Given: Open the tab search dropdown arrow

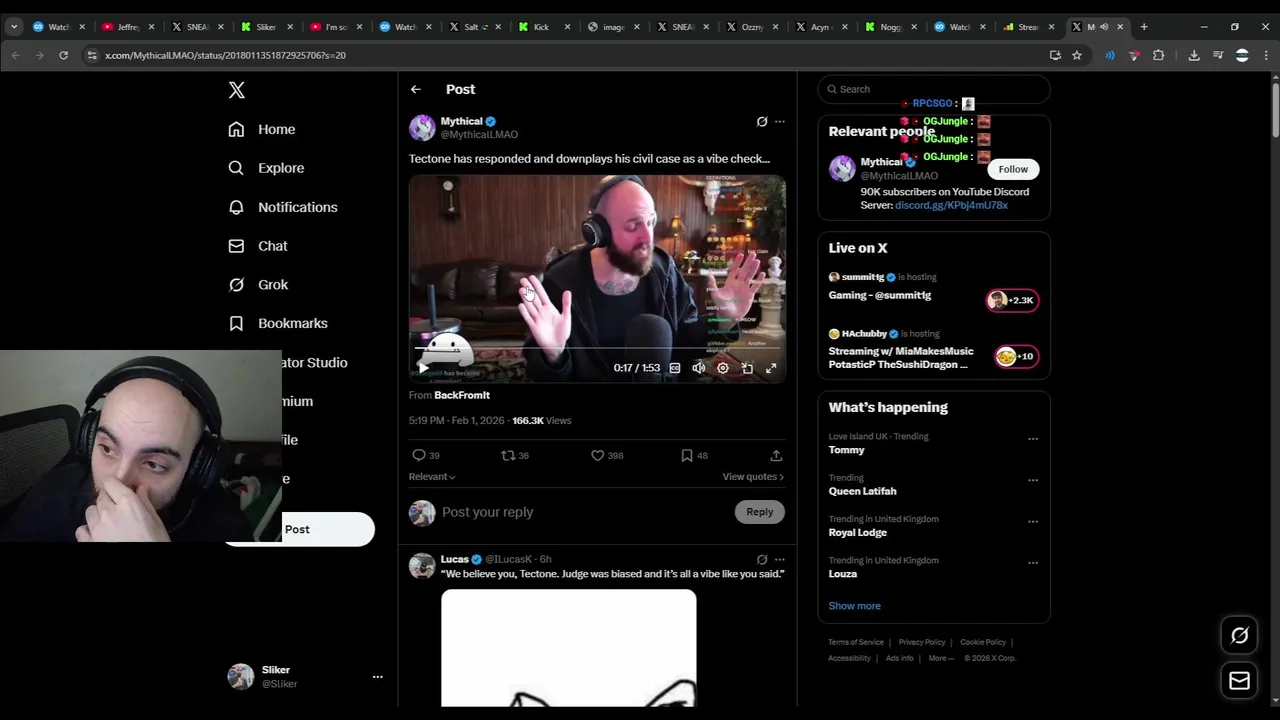Looking at the screenshot, I should point(14,27).
